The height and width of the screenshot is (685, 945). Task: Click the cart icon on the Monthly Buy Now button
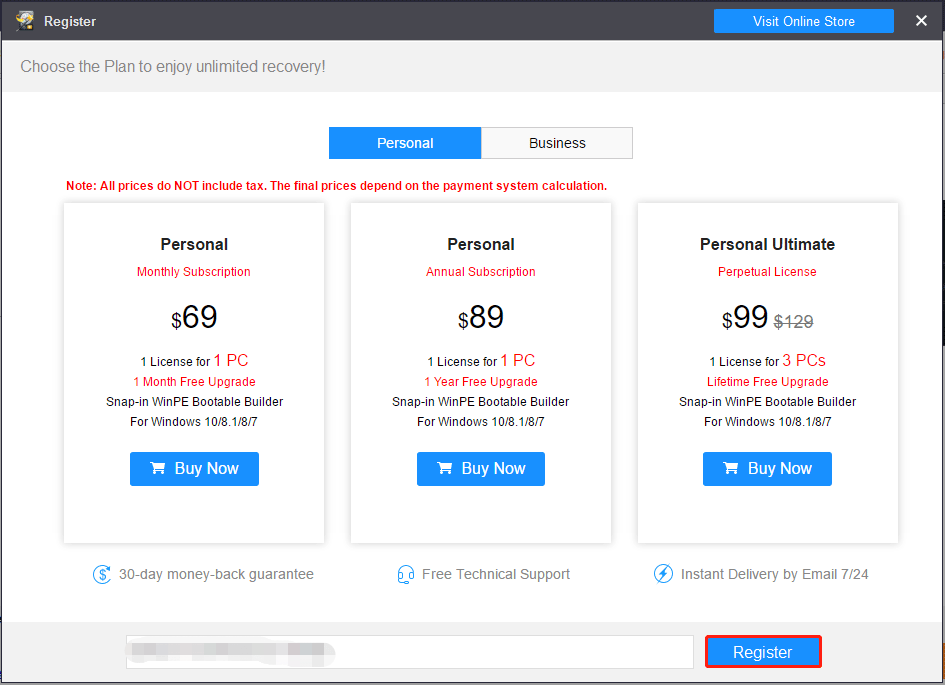(158, 468)
